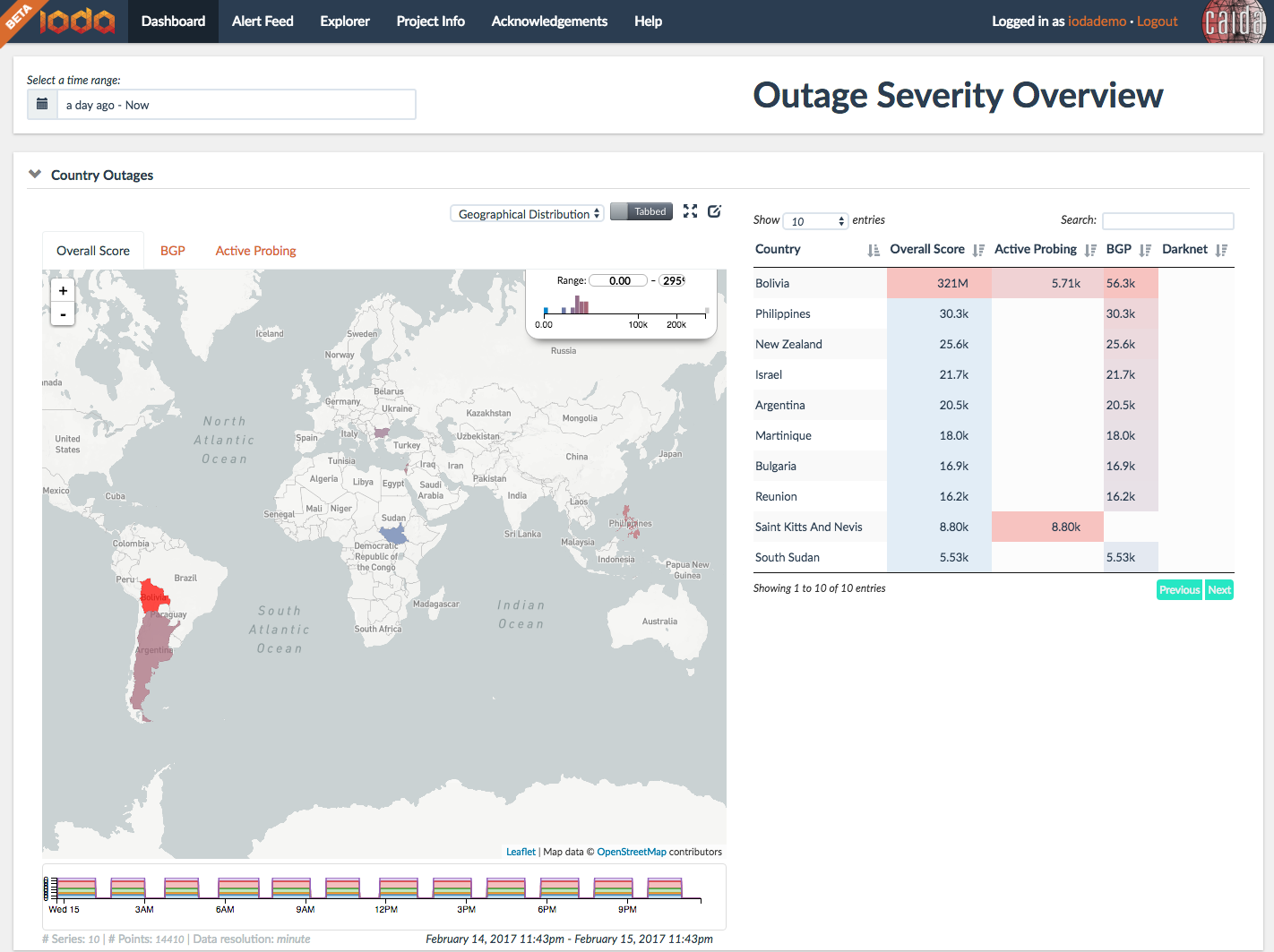The image size is (1274, 952).
Task: Click the 321M overall score cell
Action: 939,283
